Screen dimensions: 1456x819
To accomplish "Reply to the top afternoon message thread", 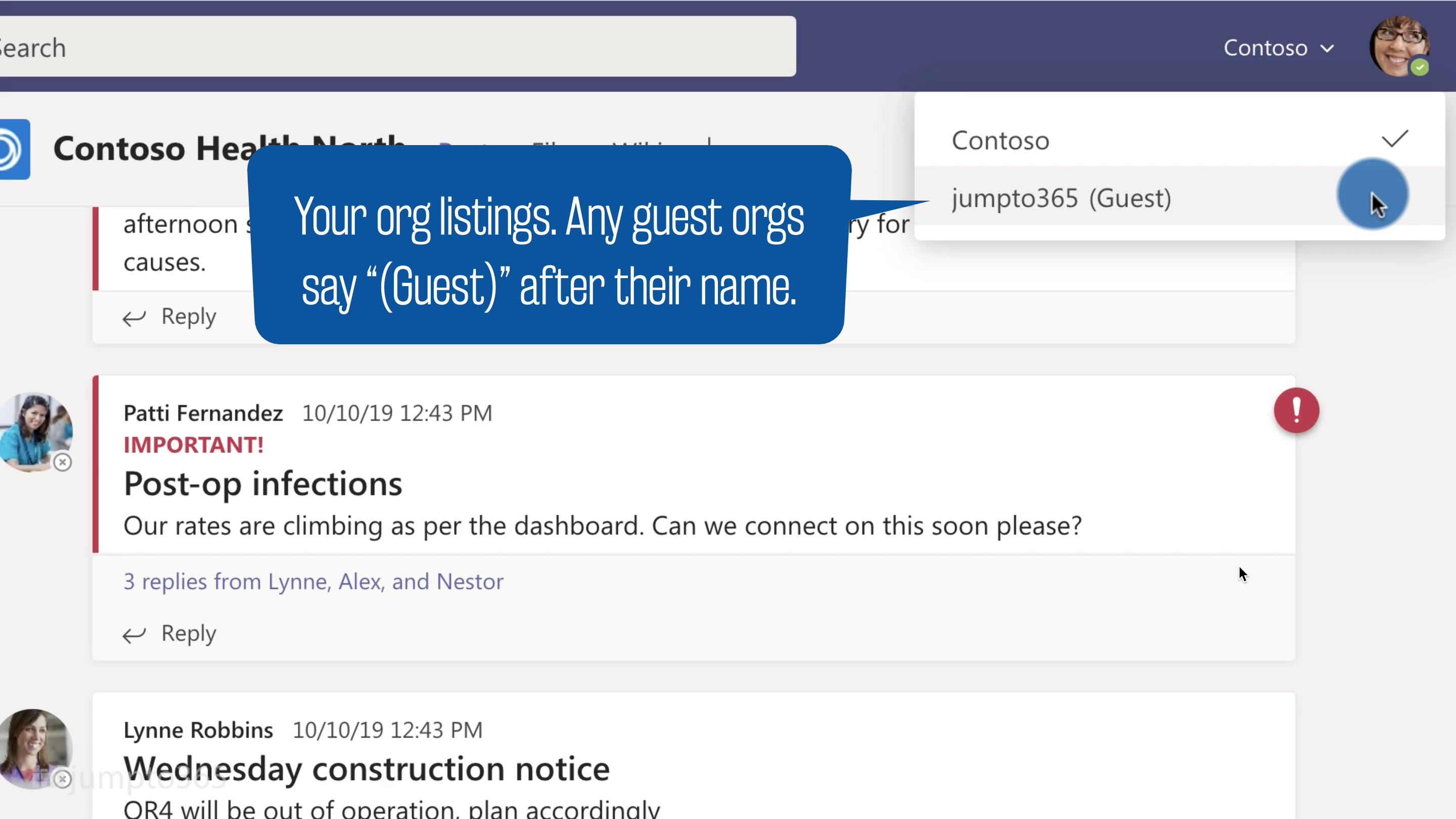I will pyautogui.click(x=169, y=316).
